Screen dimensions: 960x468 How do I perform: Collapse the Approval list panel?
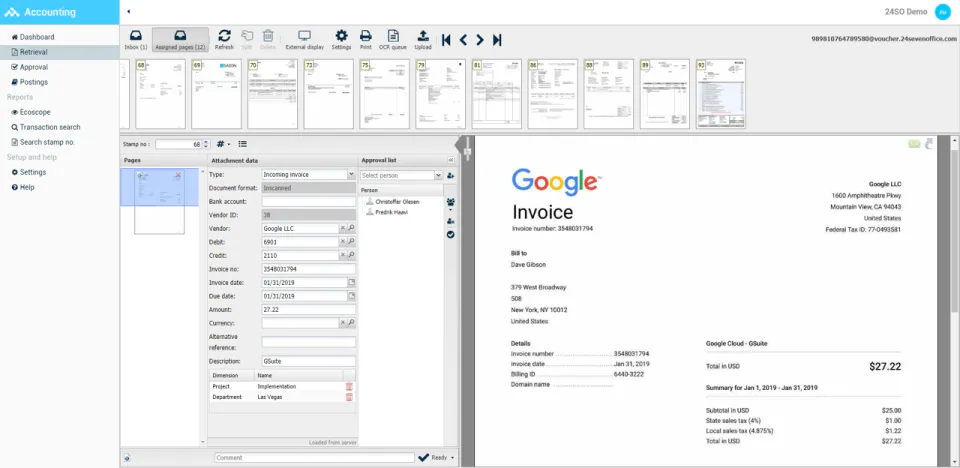[x=451, y=160]
